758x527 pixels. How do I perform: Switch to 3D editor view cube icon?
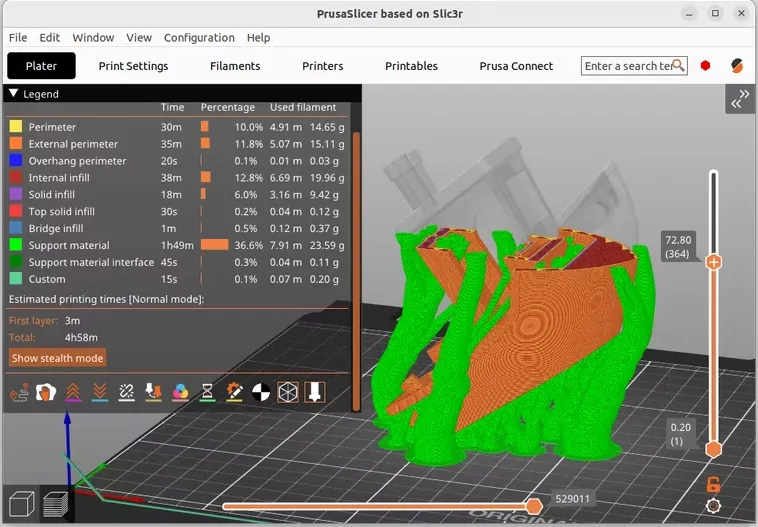(22, 504)
